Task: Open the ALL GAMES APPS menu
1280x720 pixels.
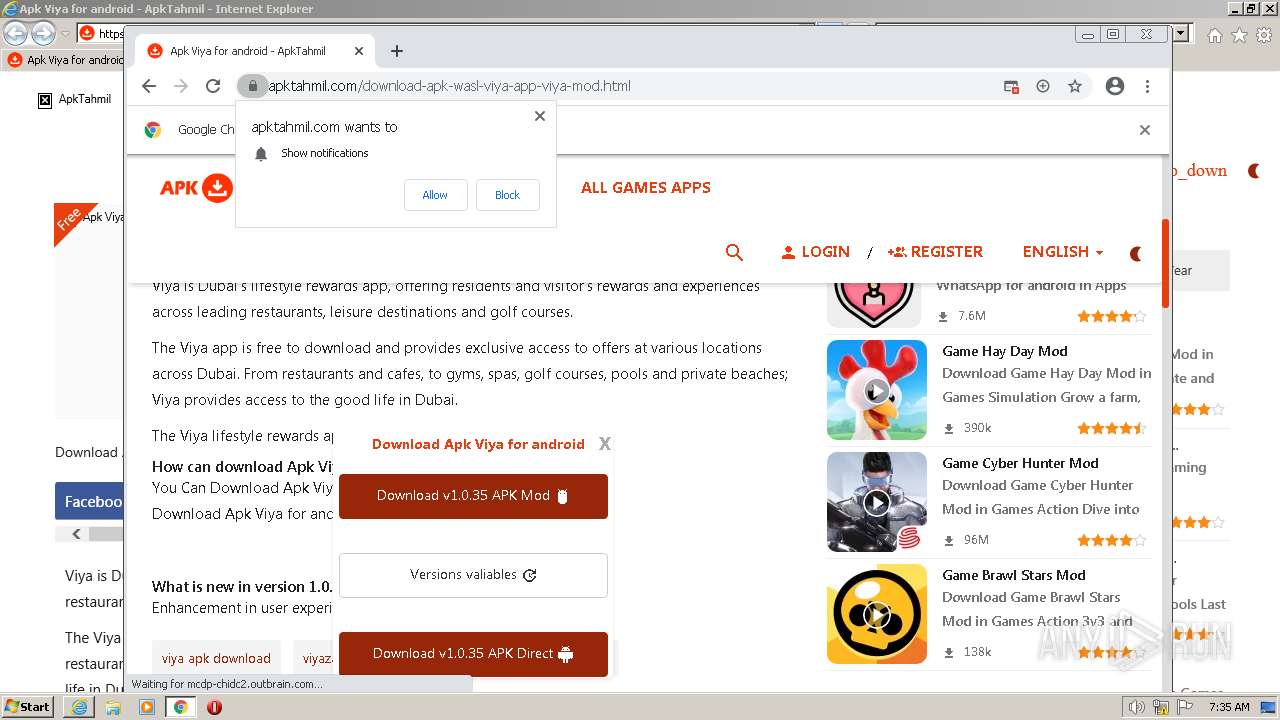Action: coord(646,187)
